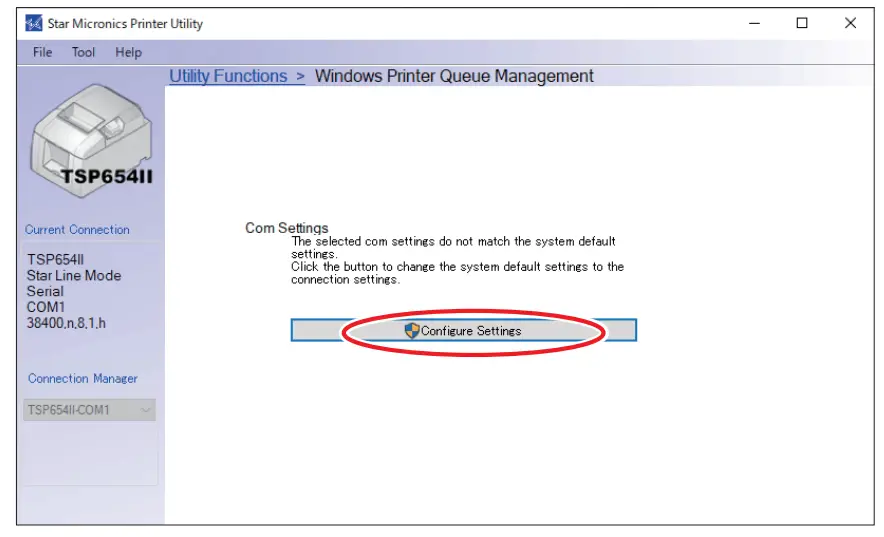This screenshot has height=537, width=884.
Task: Click the shield icon on Configure Settings
Action: tap(412, 330)
